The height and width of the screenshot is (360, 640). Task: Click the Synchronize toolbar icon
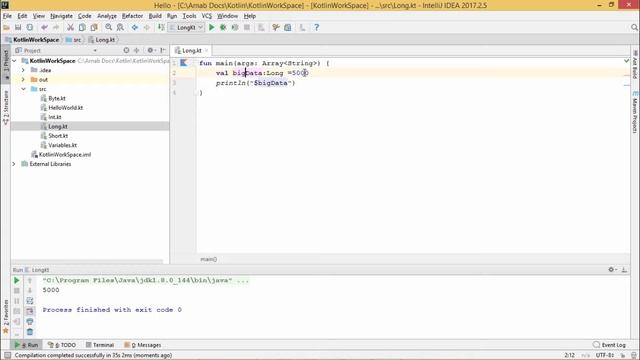[x=30, y=27]
